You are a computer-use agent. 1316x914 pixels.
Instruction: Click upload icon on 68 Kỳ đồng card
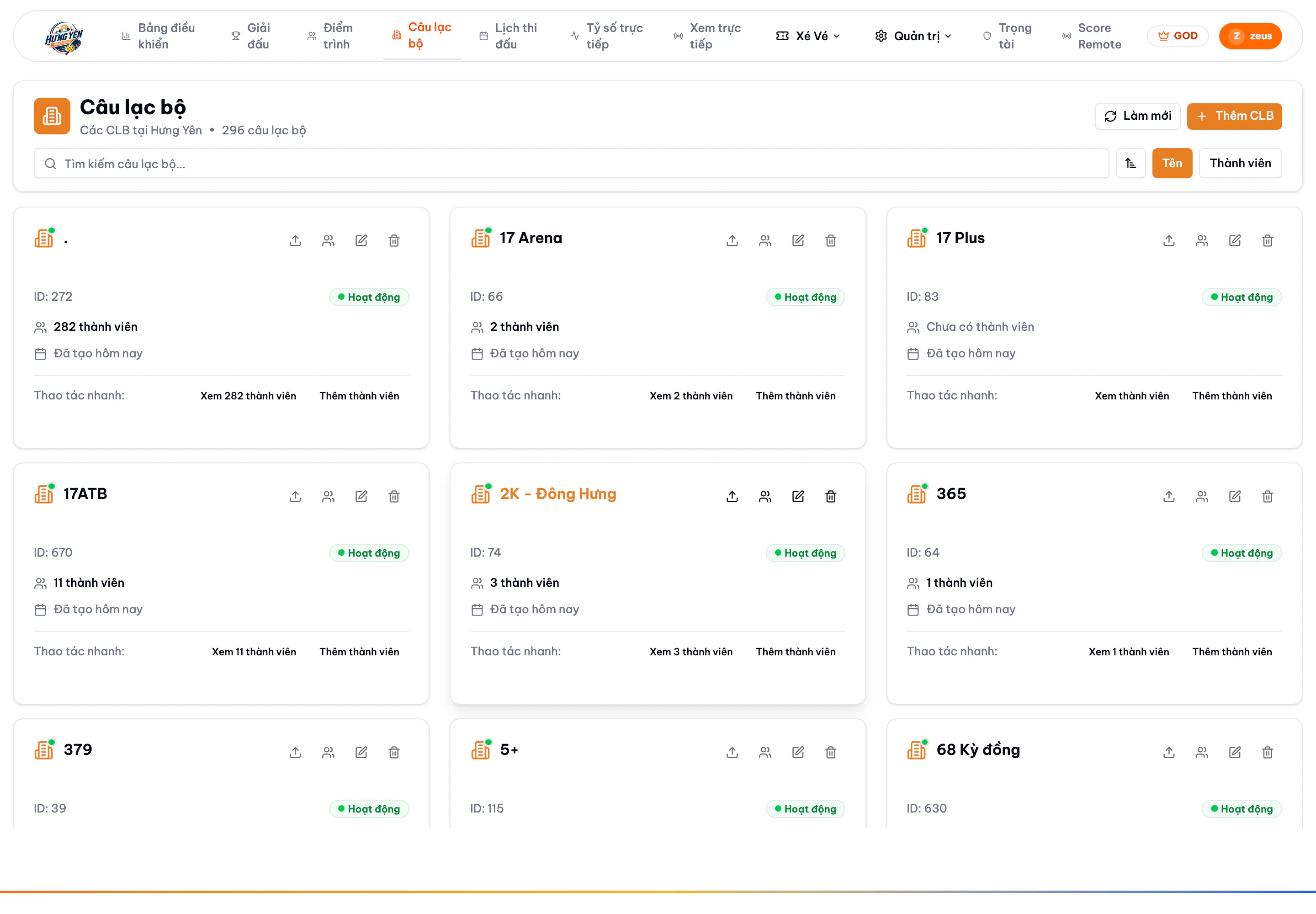click(x=1169, y=753)
